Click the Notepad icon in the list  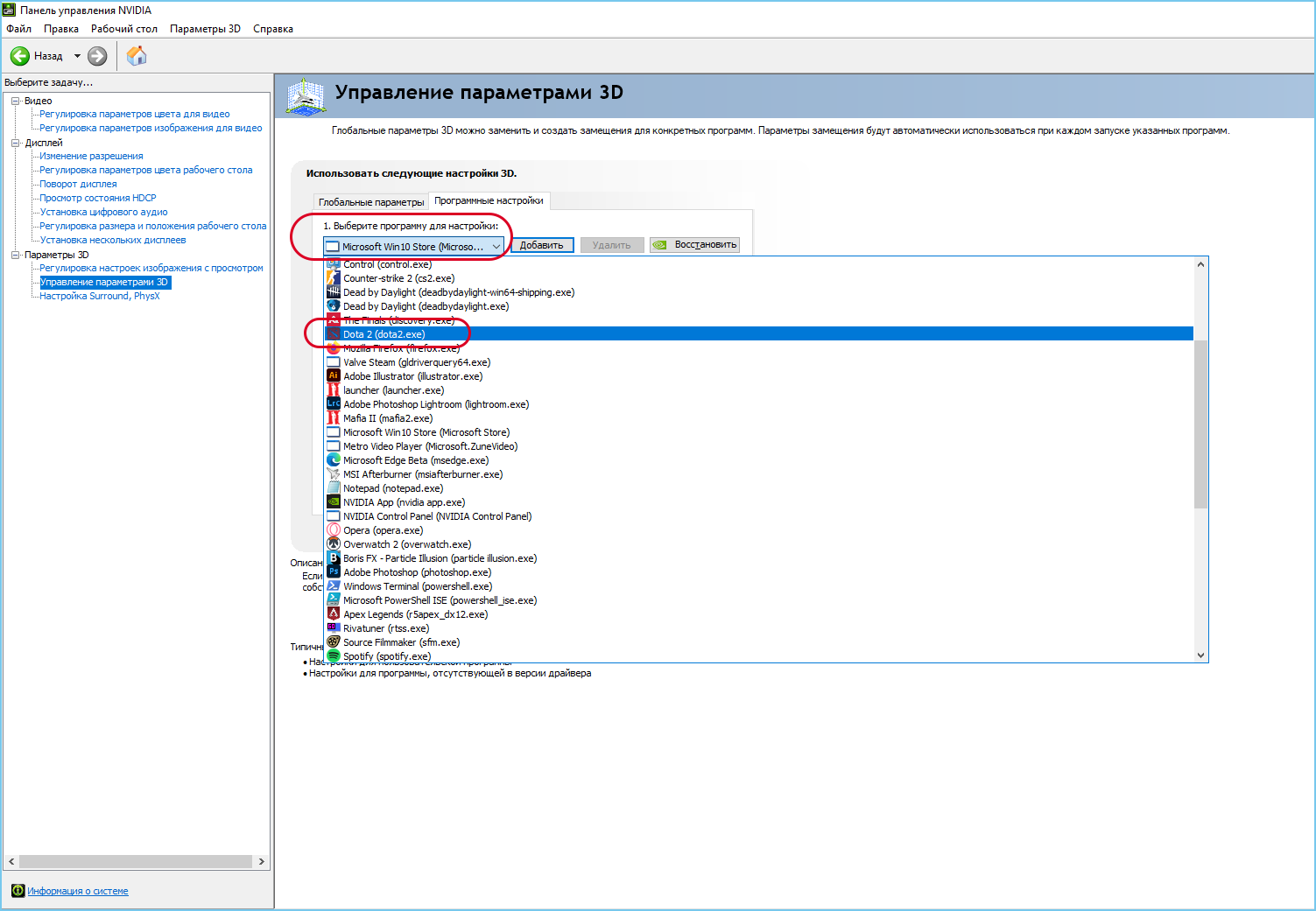pyautogui.click(x=333, y=488)
